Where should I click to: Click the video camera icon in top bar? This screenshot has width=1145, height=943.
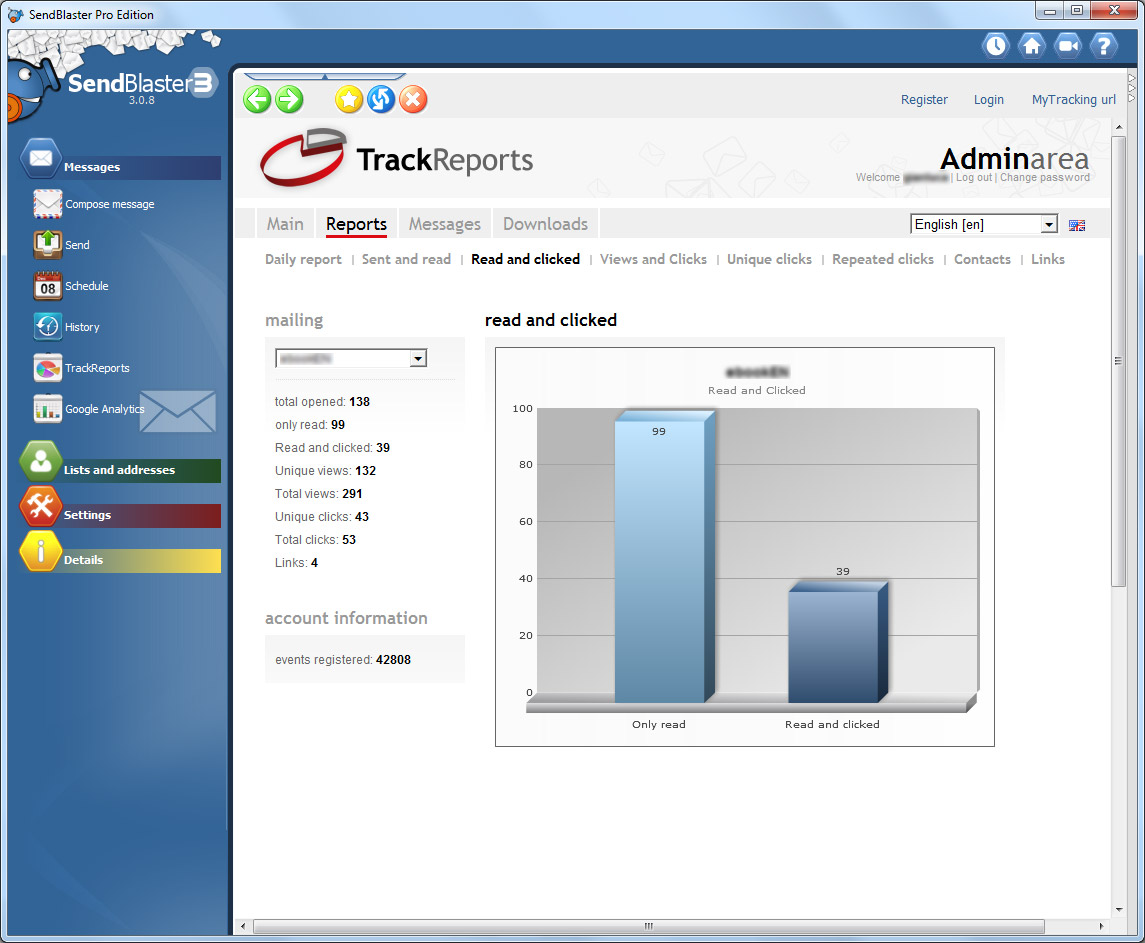point(1068,46)
